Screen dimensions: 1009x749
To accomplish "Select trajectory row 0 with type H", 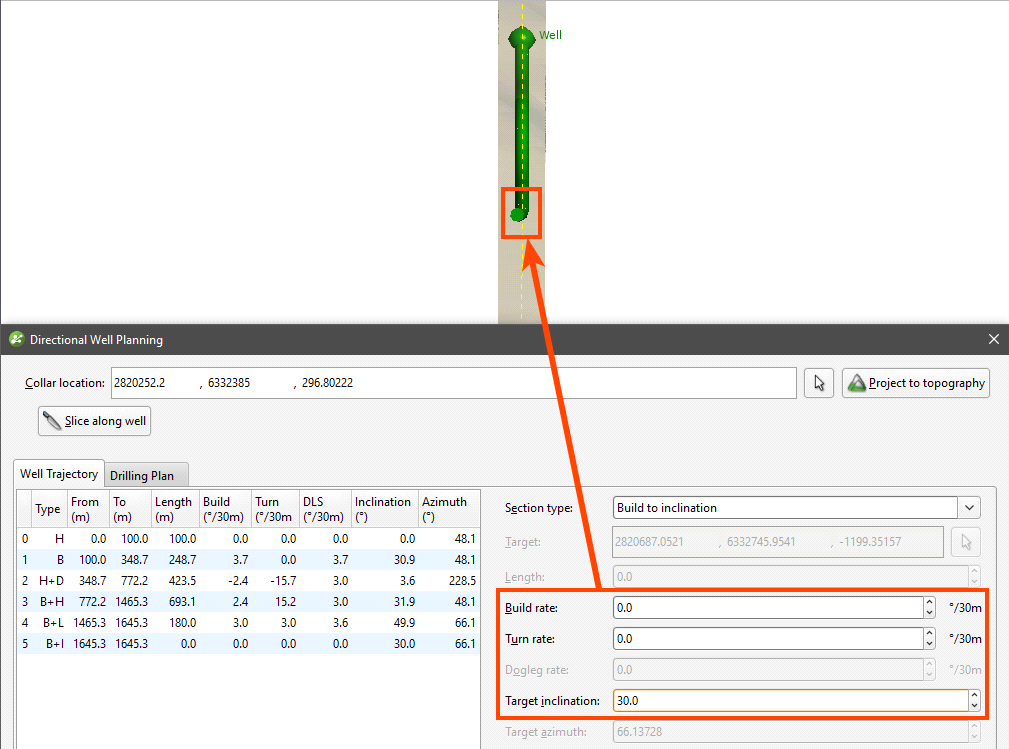I will 248,538.
